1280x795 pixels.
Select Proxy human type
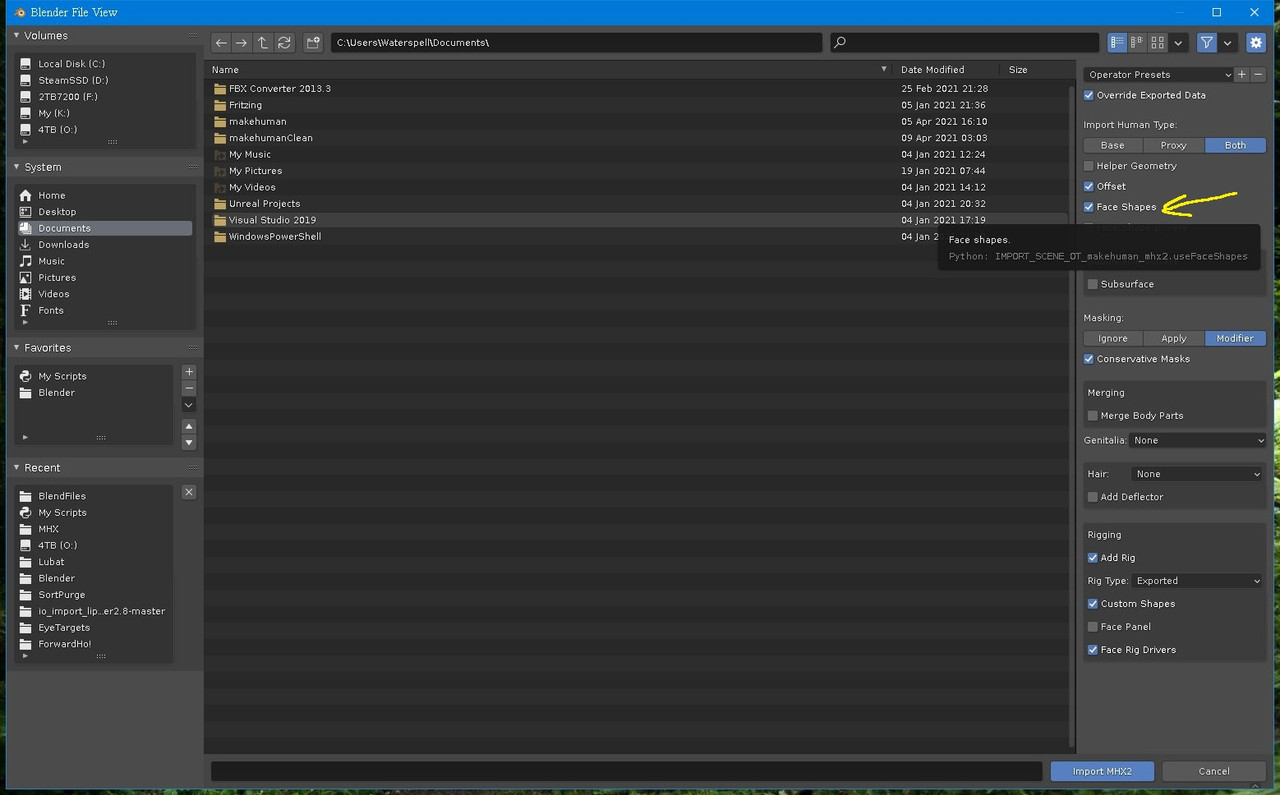[x=1174, y=146]
